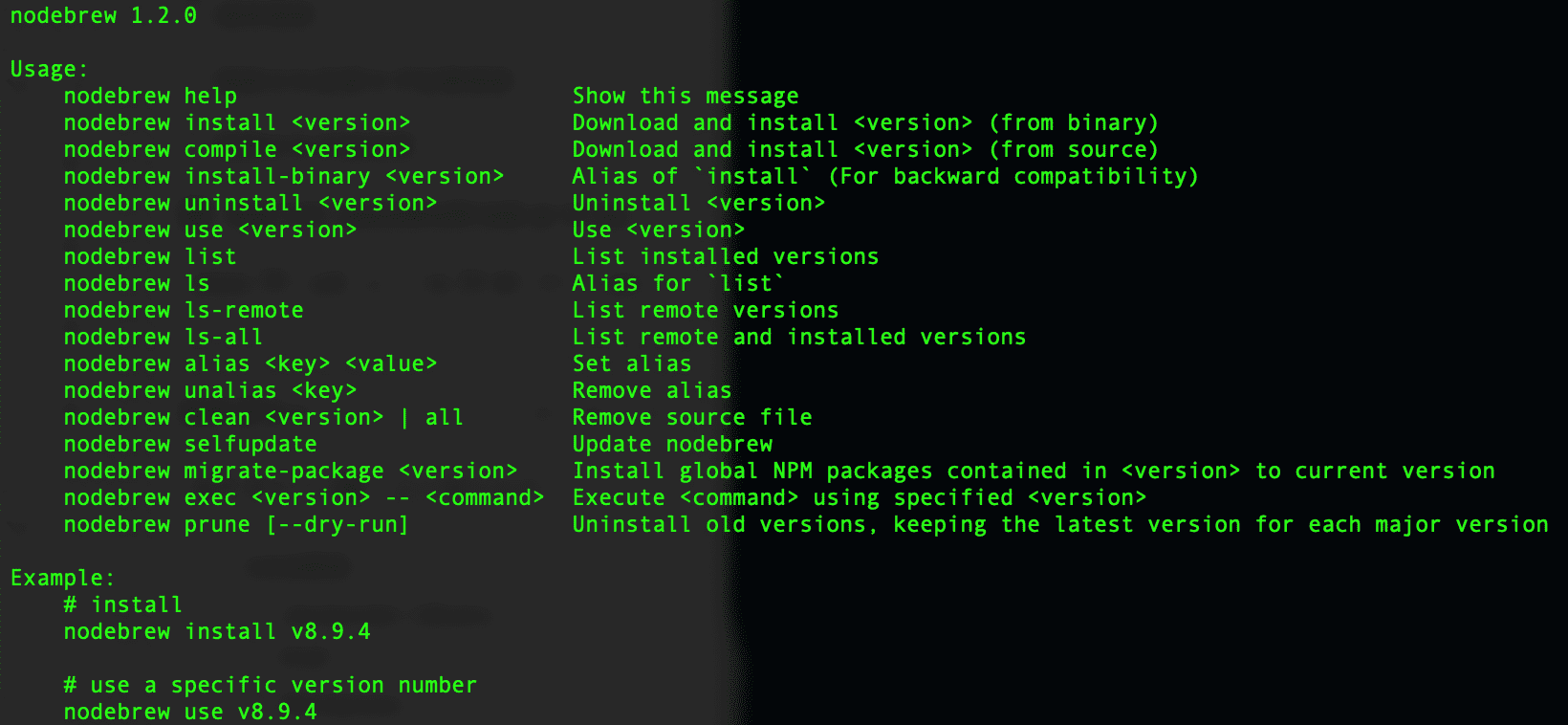1568x725 pixels.
Task: Click the "nodebrew help" command line
Action: (x=150, y=97)
